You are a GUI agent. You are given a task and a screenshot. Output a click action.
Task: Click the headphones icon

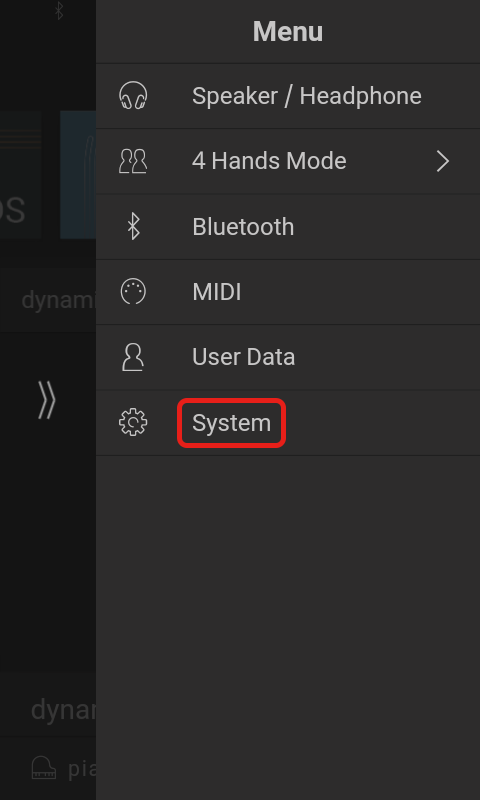(133, 96)
